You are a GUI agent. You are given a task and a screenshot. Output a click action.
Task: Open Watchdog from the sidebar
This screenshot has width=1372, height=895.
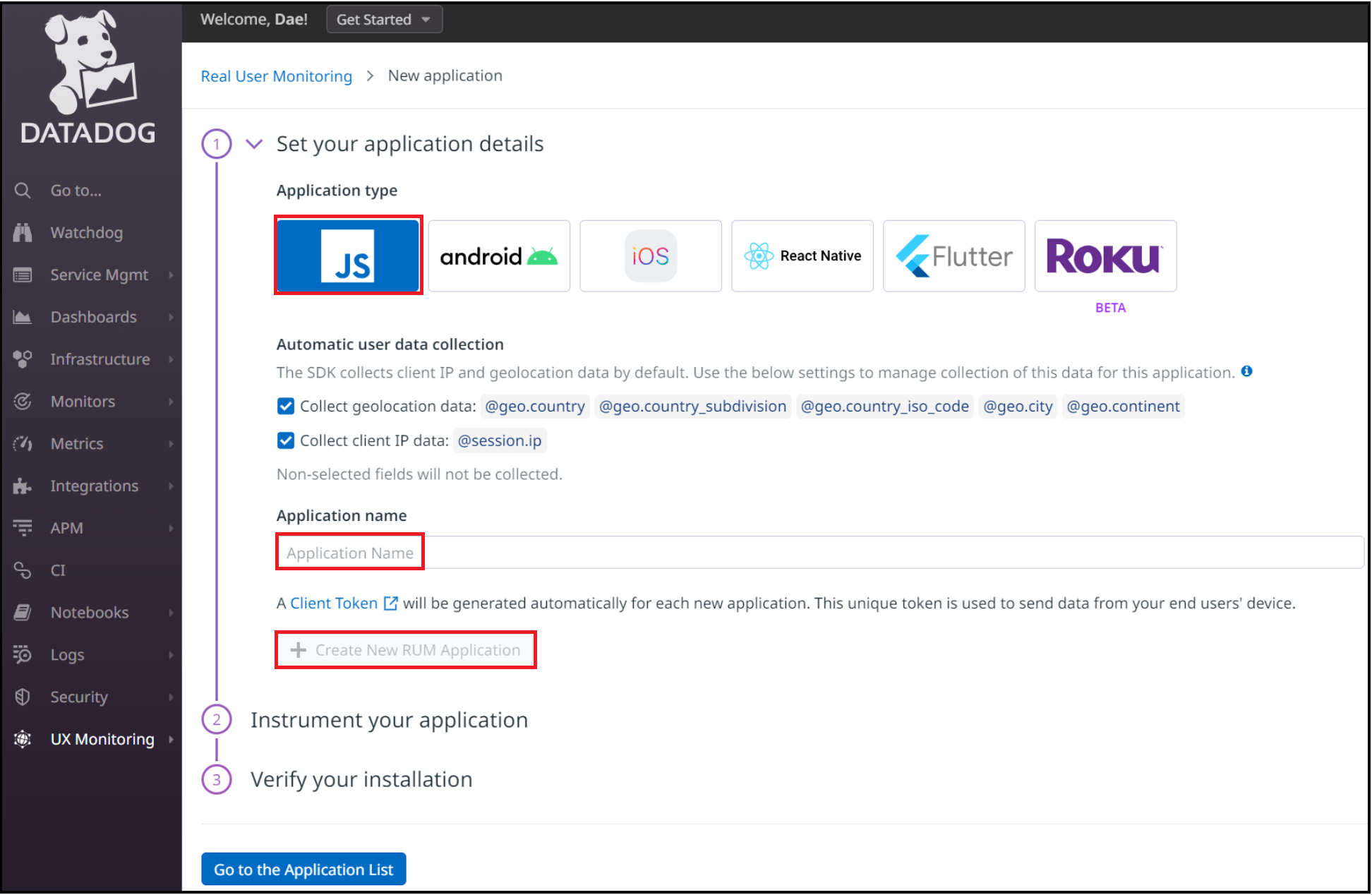[86, 232]
